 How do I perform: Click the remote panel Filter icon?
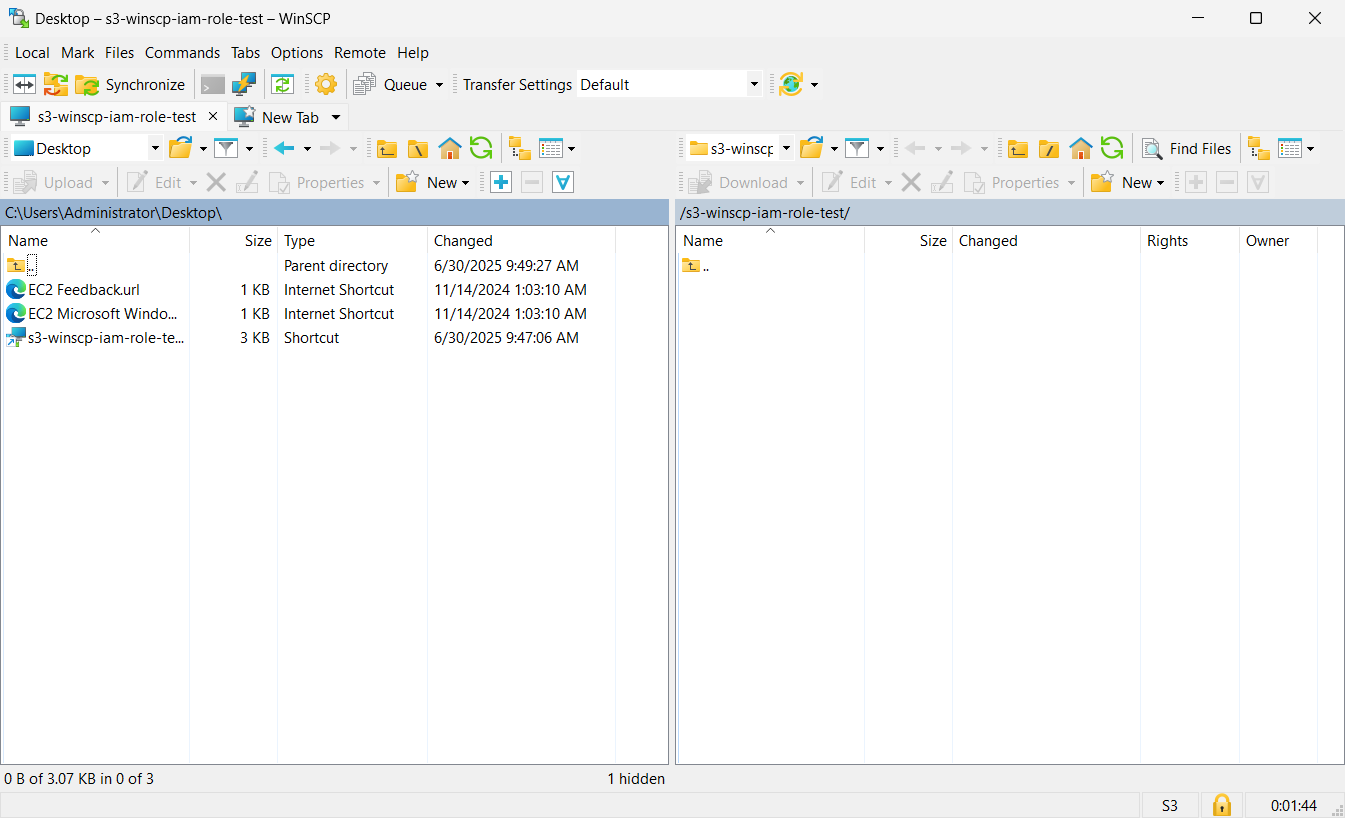point(857,149)
